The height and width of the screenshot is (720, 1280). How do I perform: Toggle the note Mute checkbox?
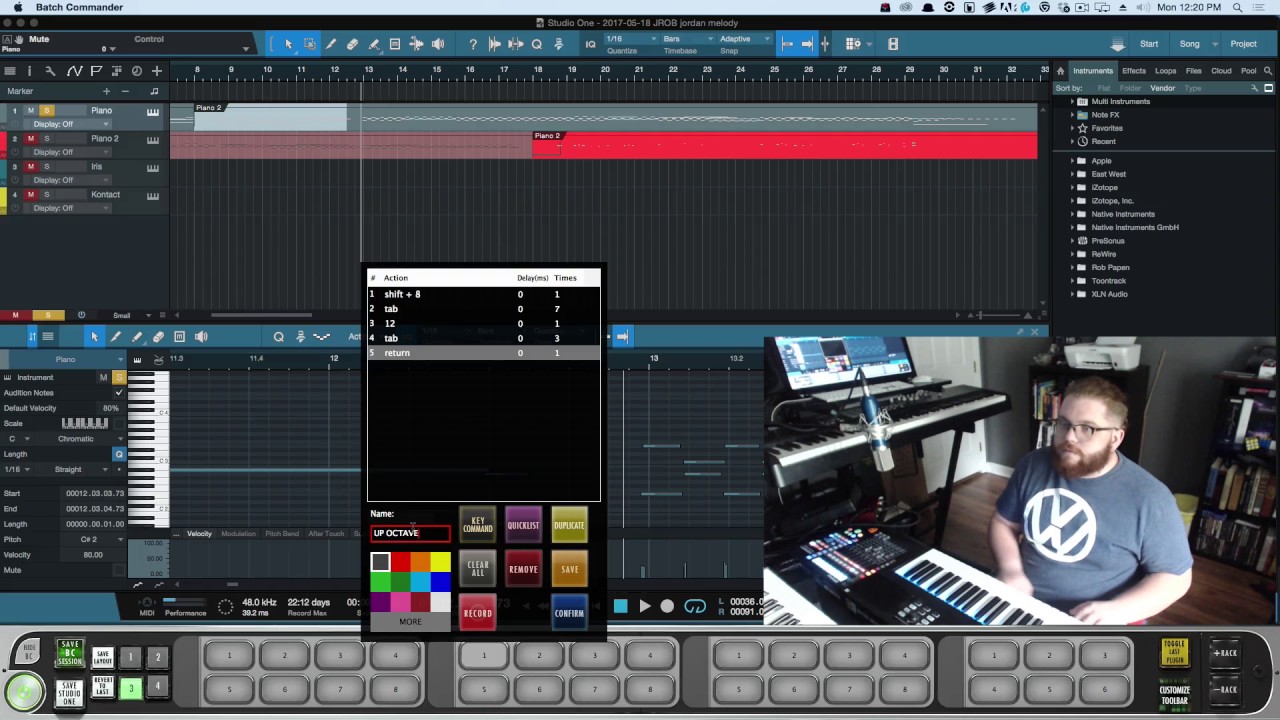[x=119, y=570]
